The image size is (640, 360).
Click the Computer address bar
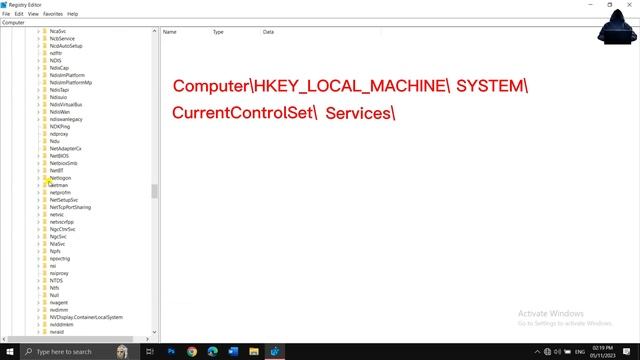tap(320, 23)
